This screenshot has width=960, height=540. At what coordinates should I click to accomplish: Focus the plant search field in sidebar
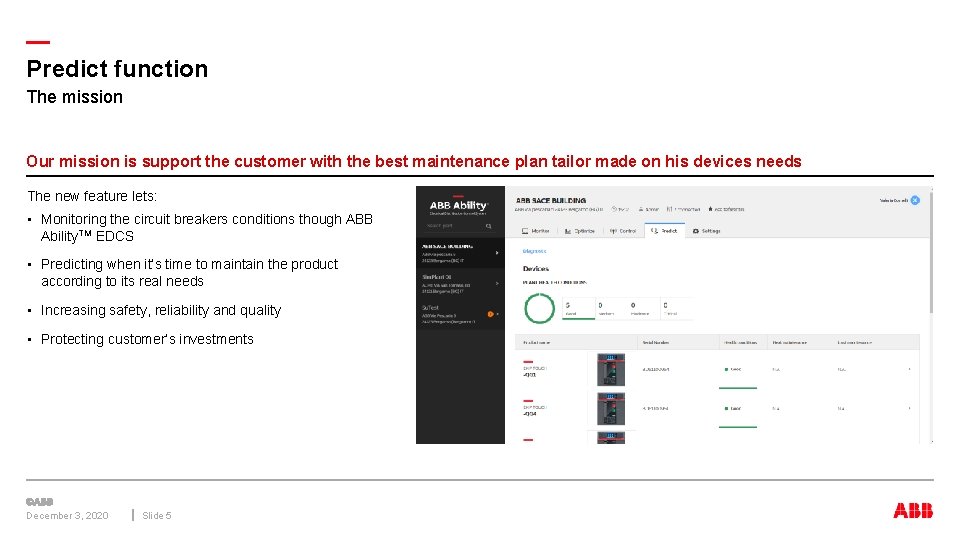tap(459, 226)
